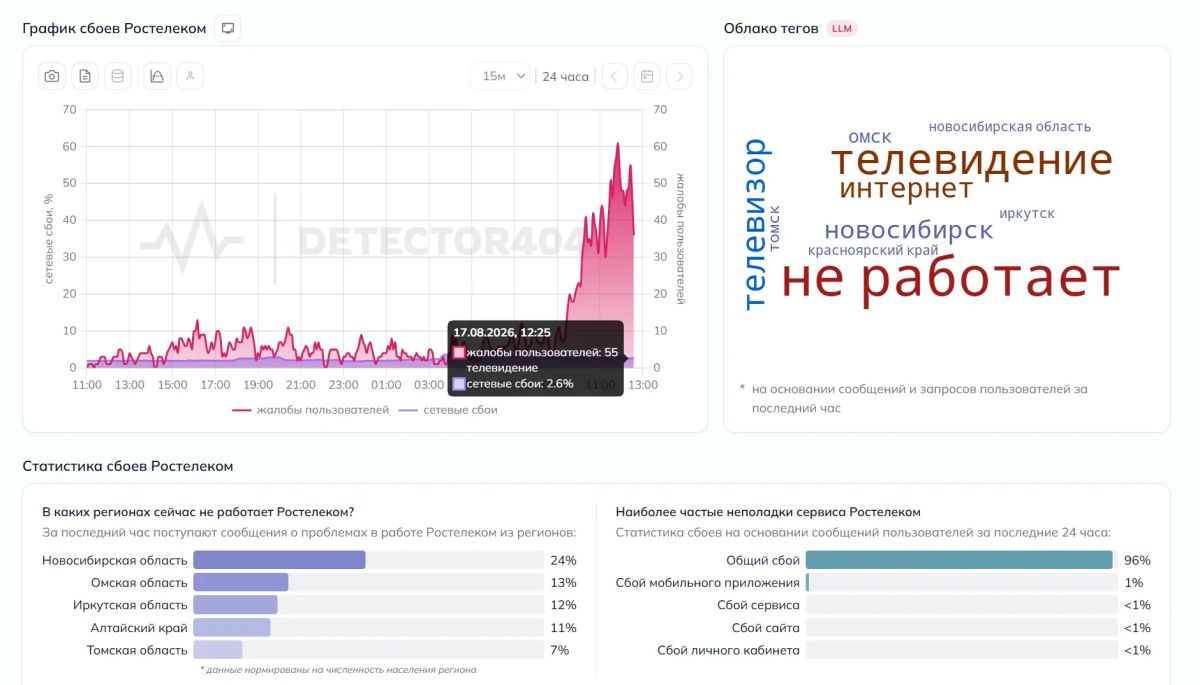Screen dimensions: 1200x685
Task: Click the monitor icon beside chart title
Action: point(228,28)
